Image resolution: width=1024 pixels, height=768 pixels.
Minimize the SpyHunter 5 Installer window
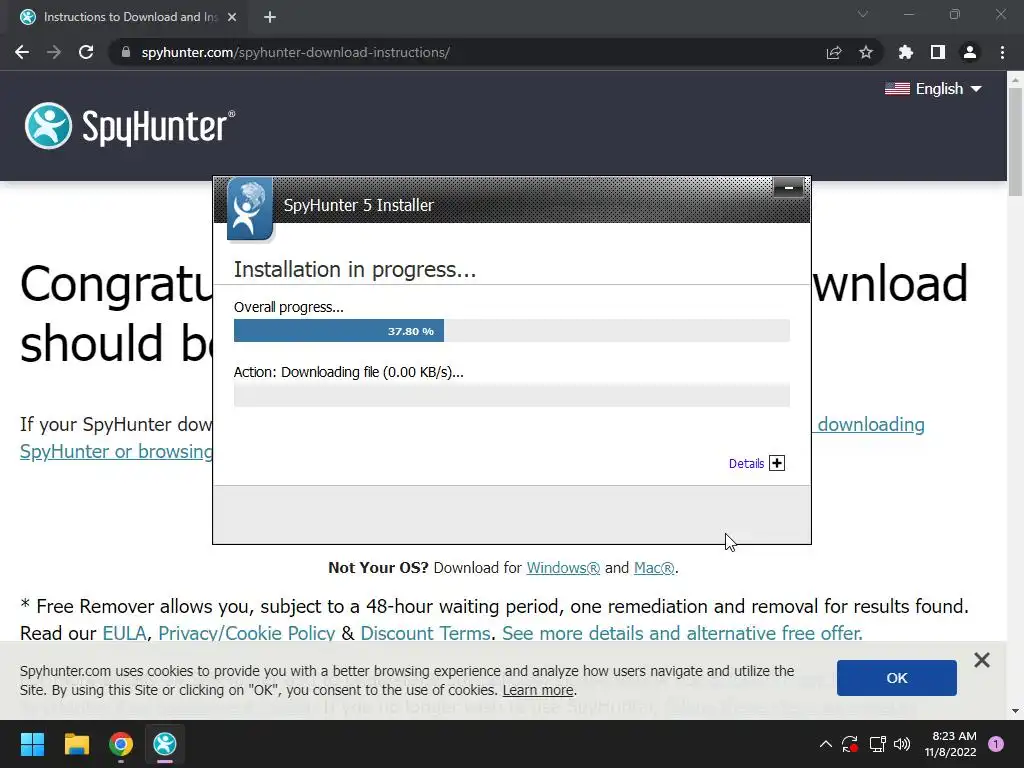tap(788, 188)
